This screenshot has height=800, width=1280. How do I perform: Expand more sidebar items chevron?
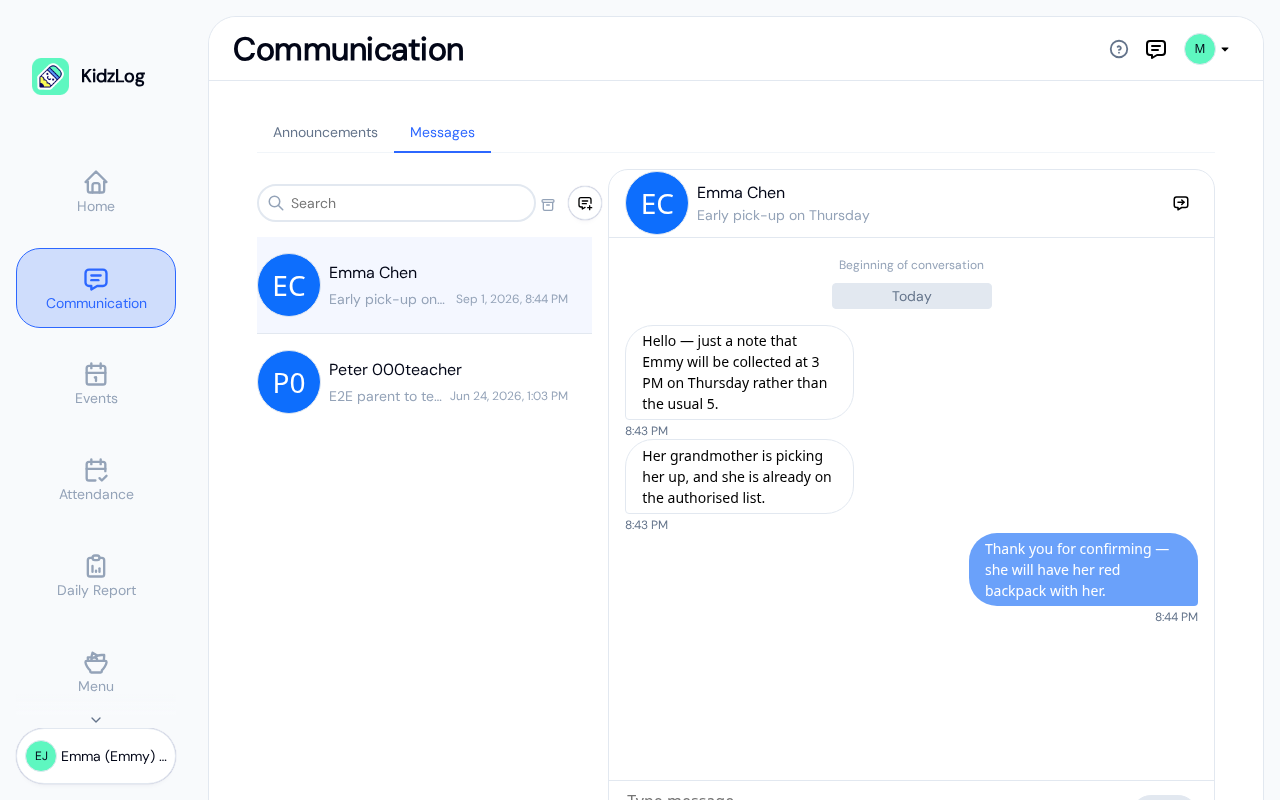[x=96, y=719]
